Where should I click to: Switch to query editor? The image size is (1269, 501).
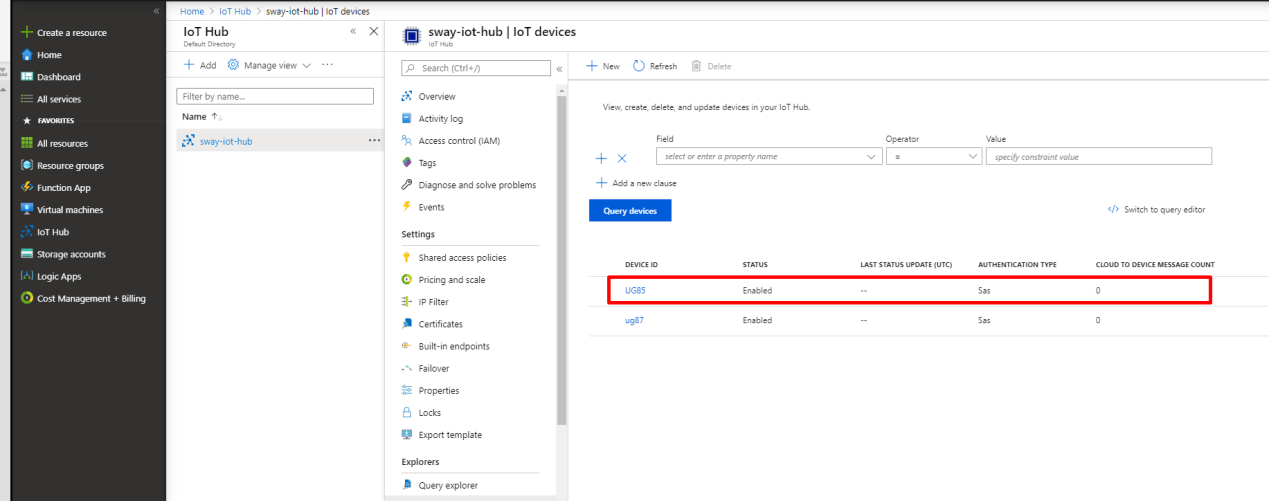(x=1156, y=210)
